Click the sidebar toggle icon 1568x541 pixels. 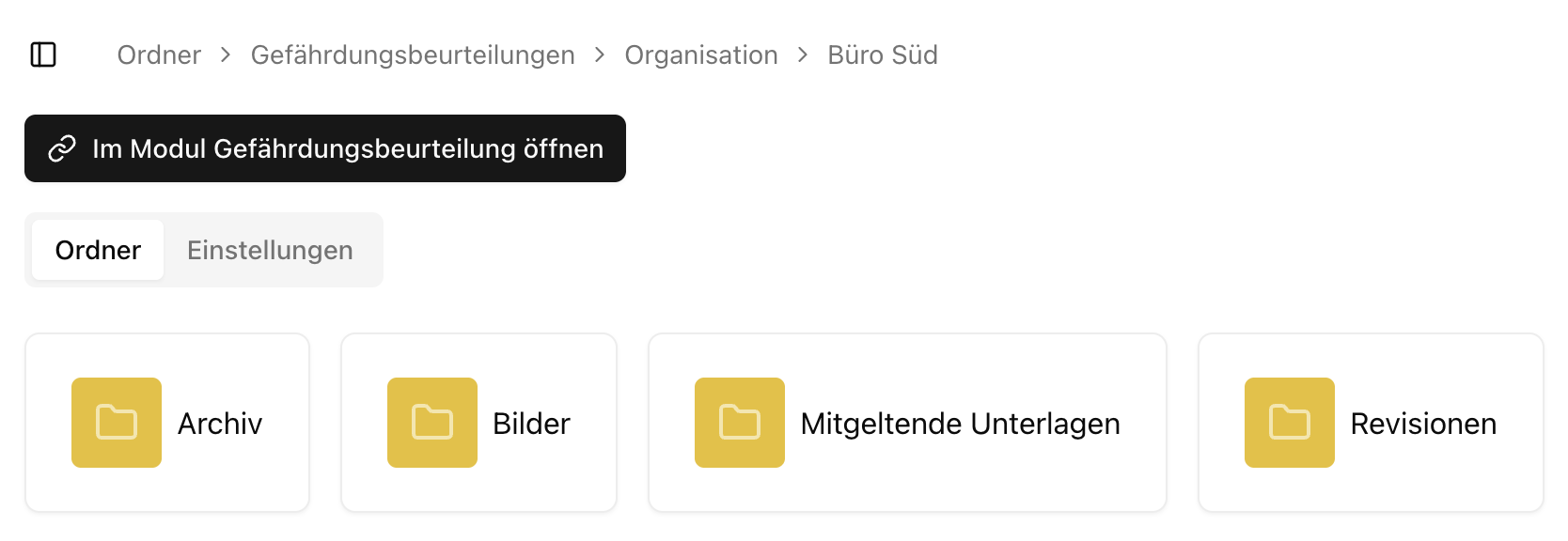point(43,54)
